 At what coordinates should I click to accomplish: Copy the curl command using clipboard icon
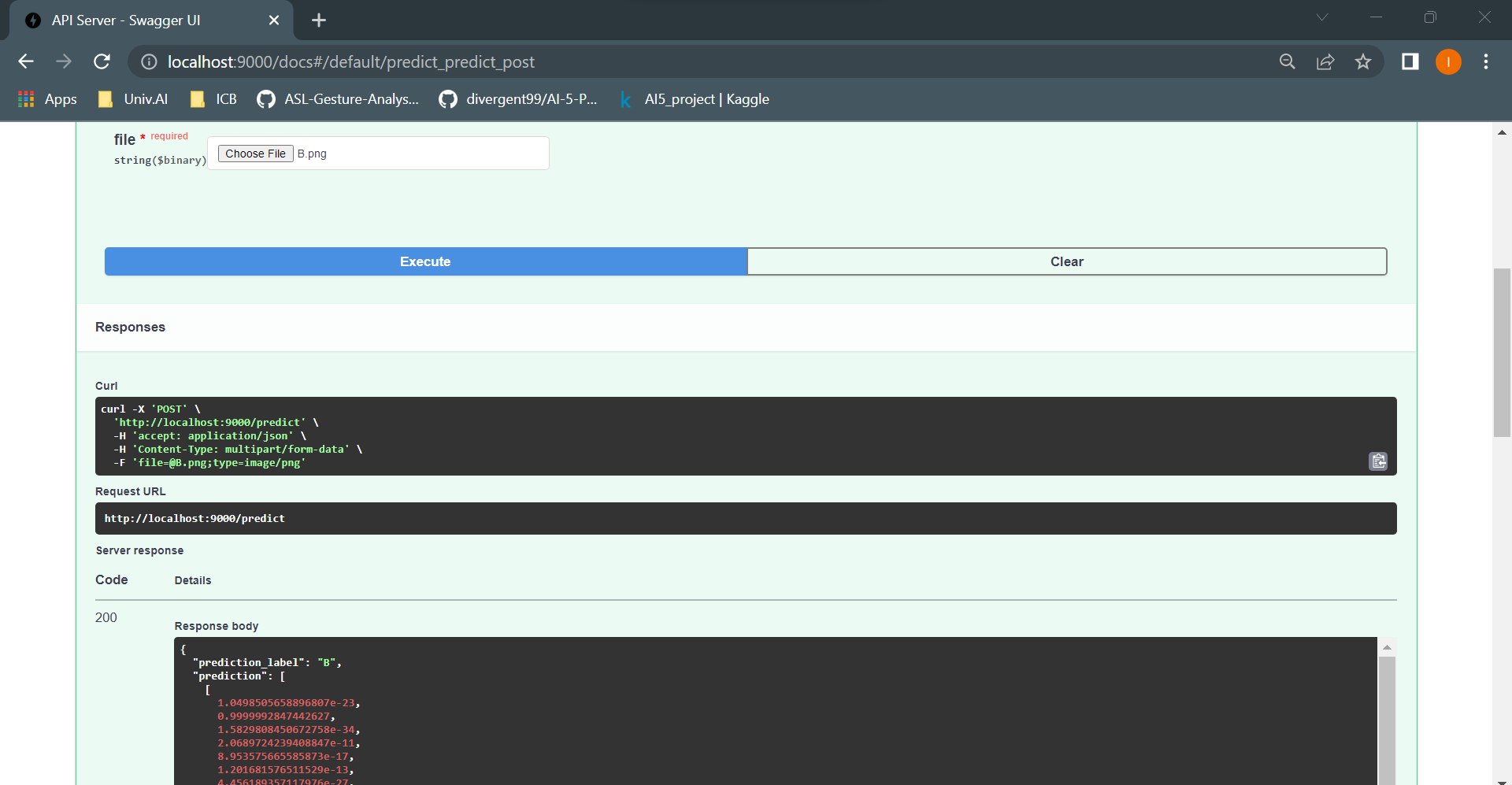pos(1377,461)
